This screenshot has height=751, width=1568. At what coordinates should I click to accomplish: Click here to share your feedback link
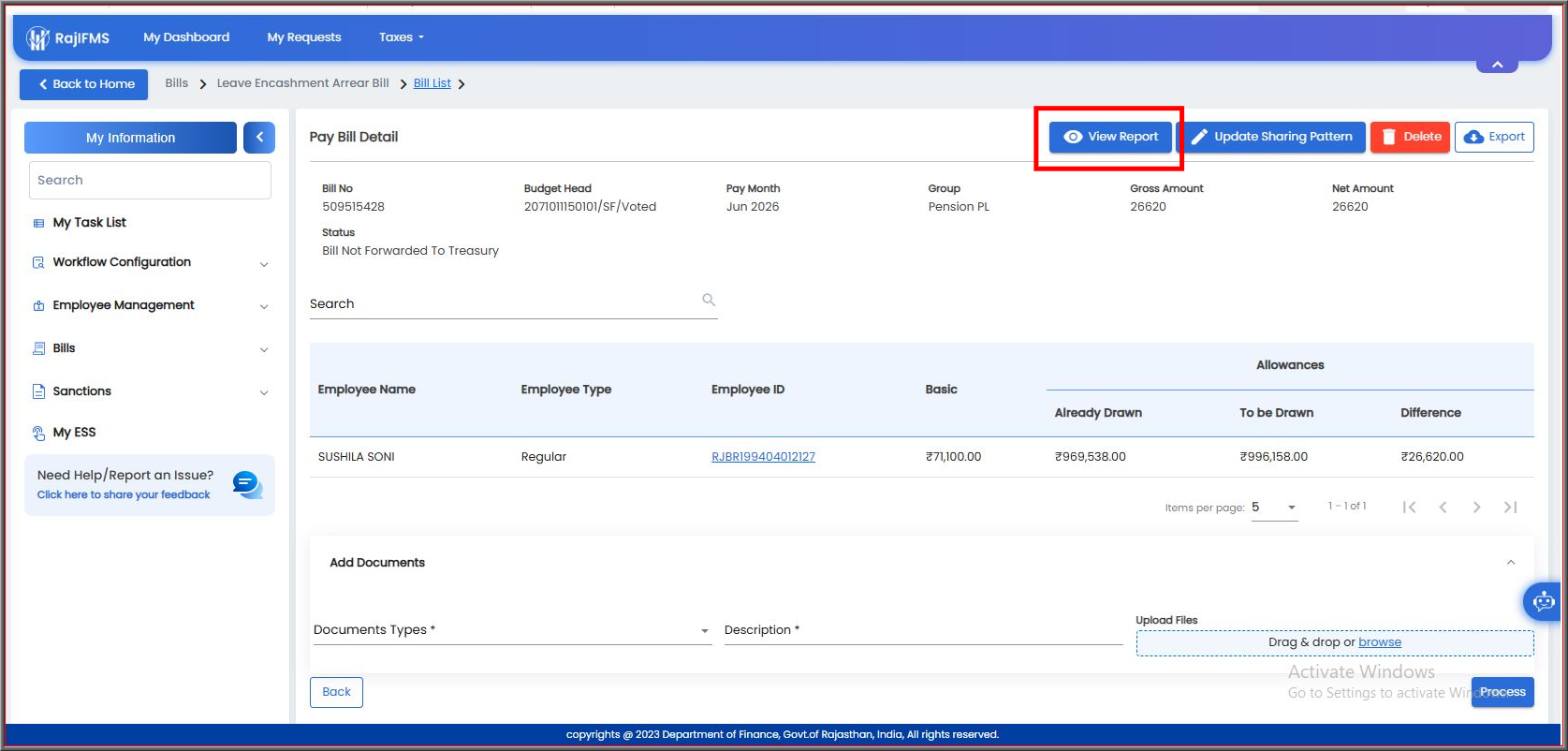click(x=124, y=494)
